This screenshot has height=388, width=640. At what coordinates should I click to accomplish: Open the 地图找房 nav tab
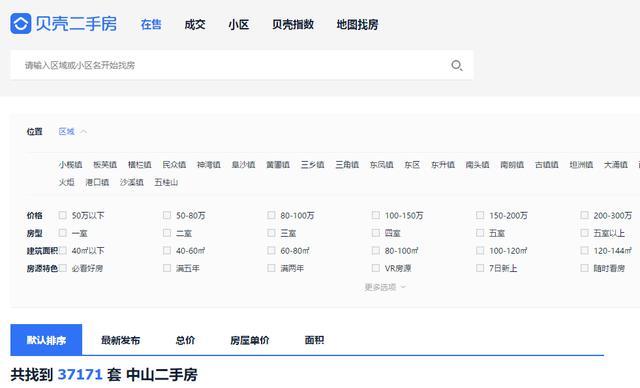click(357, 24)
